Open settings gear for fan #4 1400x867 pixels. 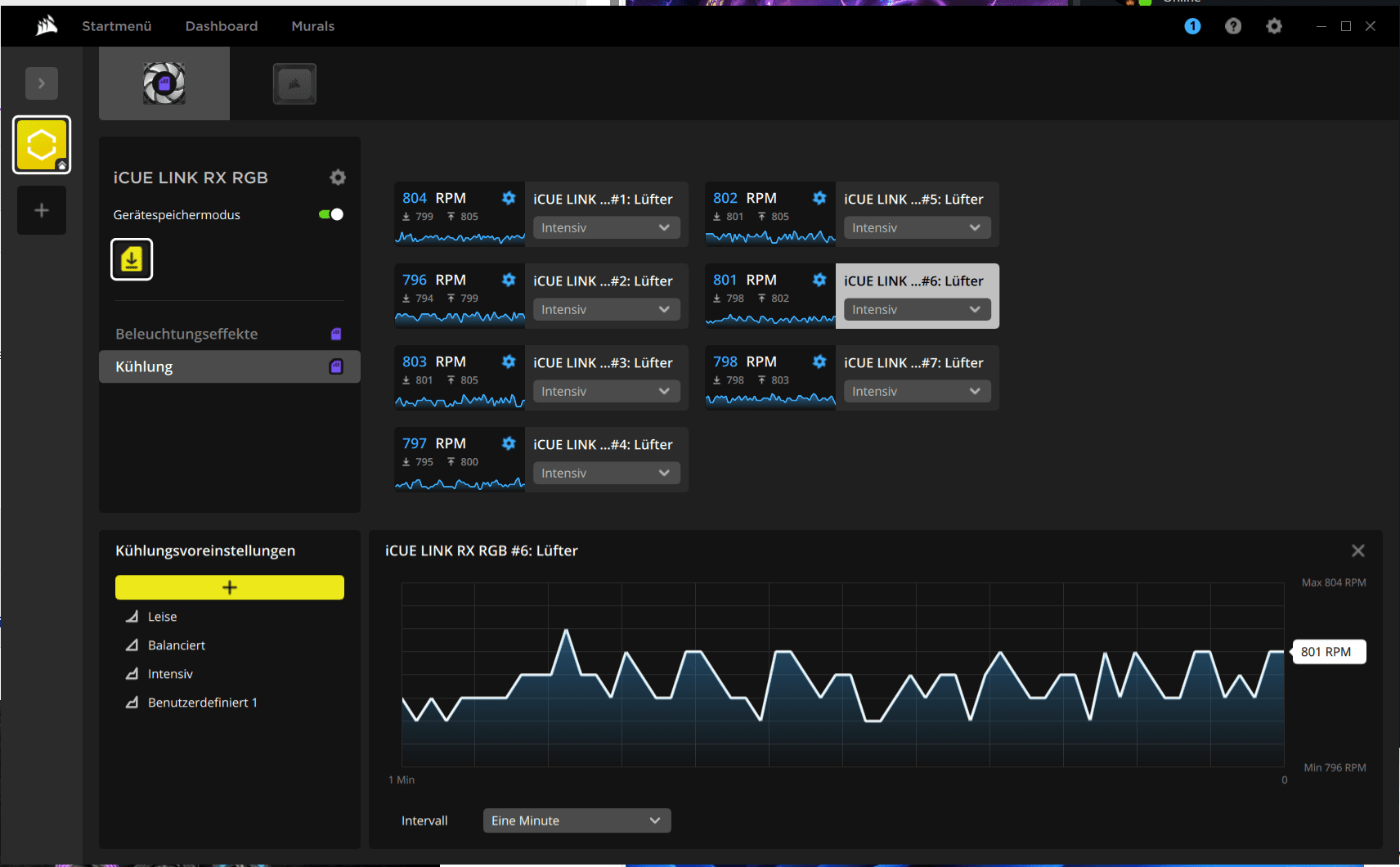pyautogui.click(x=509, y=443)
